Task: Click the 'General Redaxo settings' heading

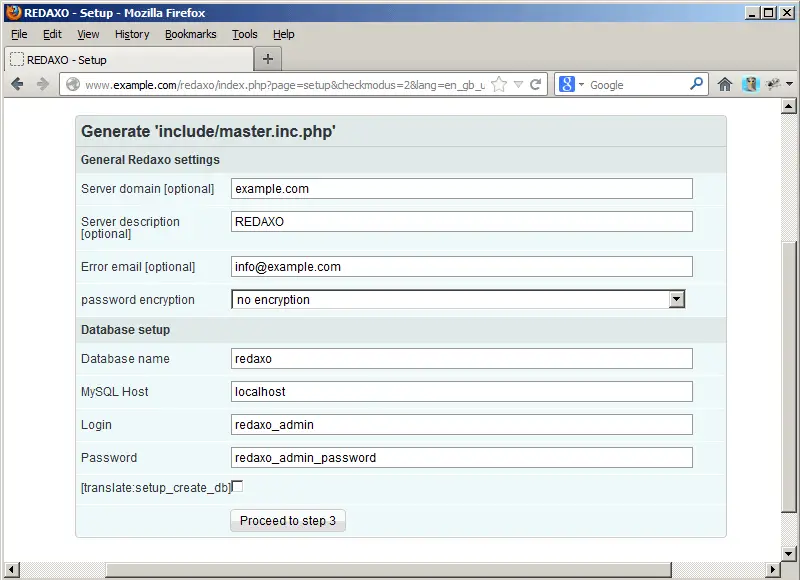Action: (150, 160)
